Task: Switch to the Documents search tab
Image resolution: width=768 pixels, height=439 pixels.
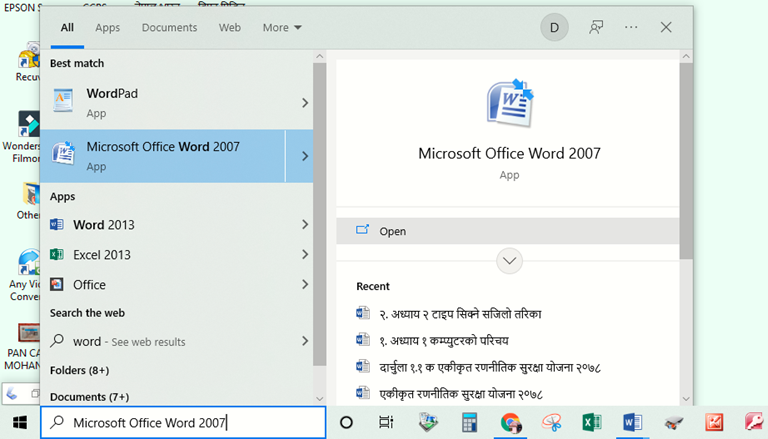Action: (169, 27)
